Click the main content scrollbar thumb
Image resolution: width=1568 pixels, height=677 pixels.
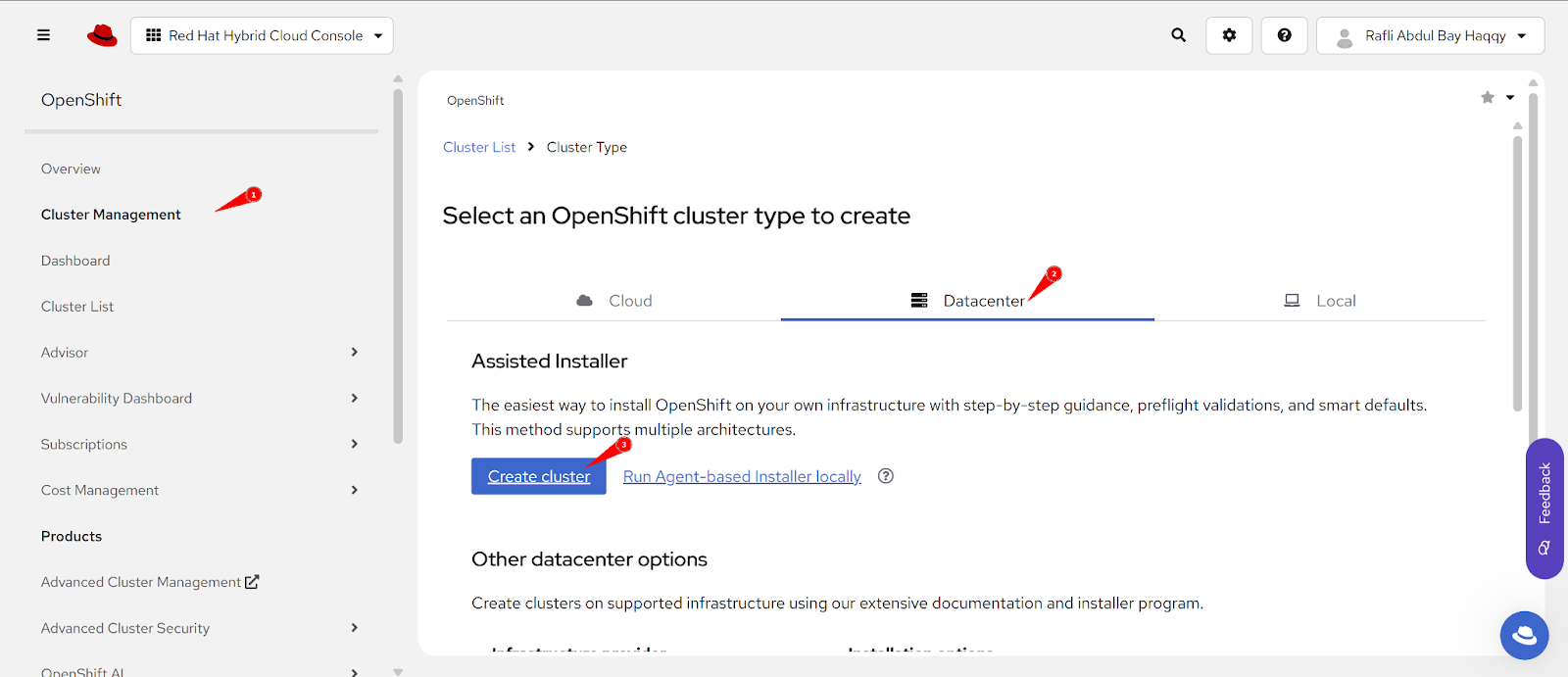[x=1517, y=273]
